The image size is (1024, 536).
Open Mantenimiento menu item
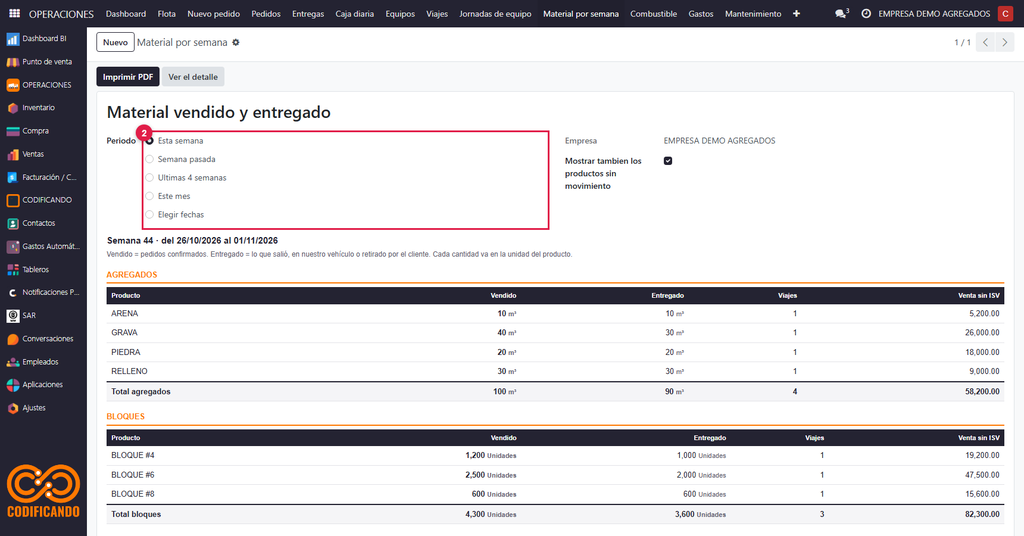753,14
